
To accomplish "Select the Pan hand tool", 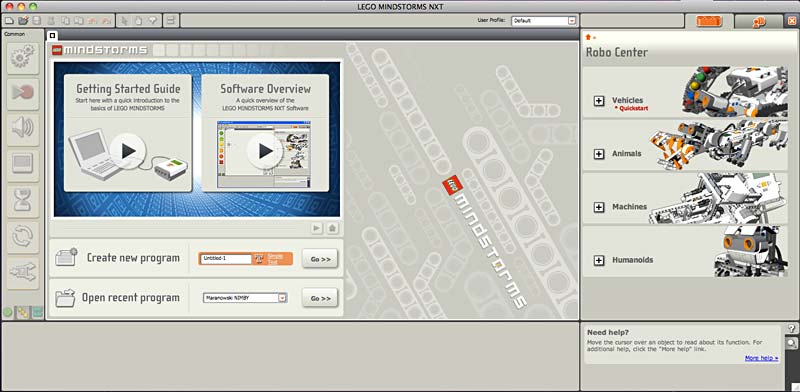I will (138, 21).
